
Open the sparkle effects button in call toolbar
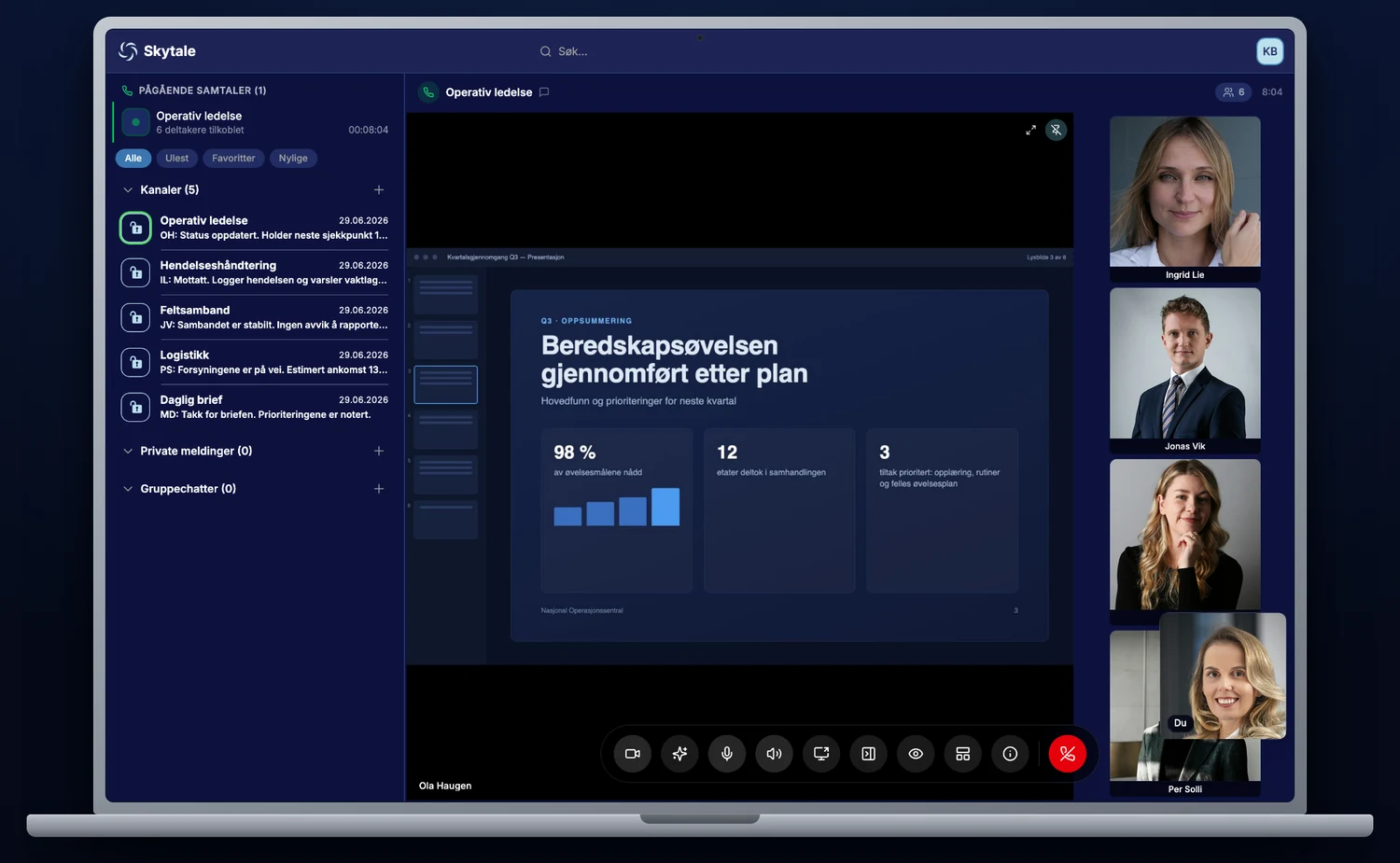tap(679, 754)
